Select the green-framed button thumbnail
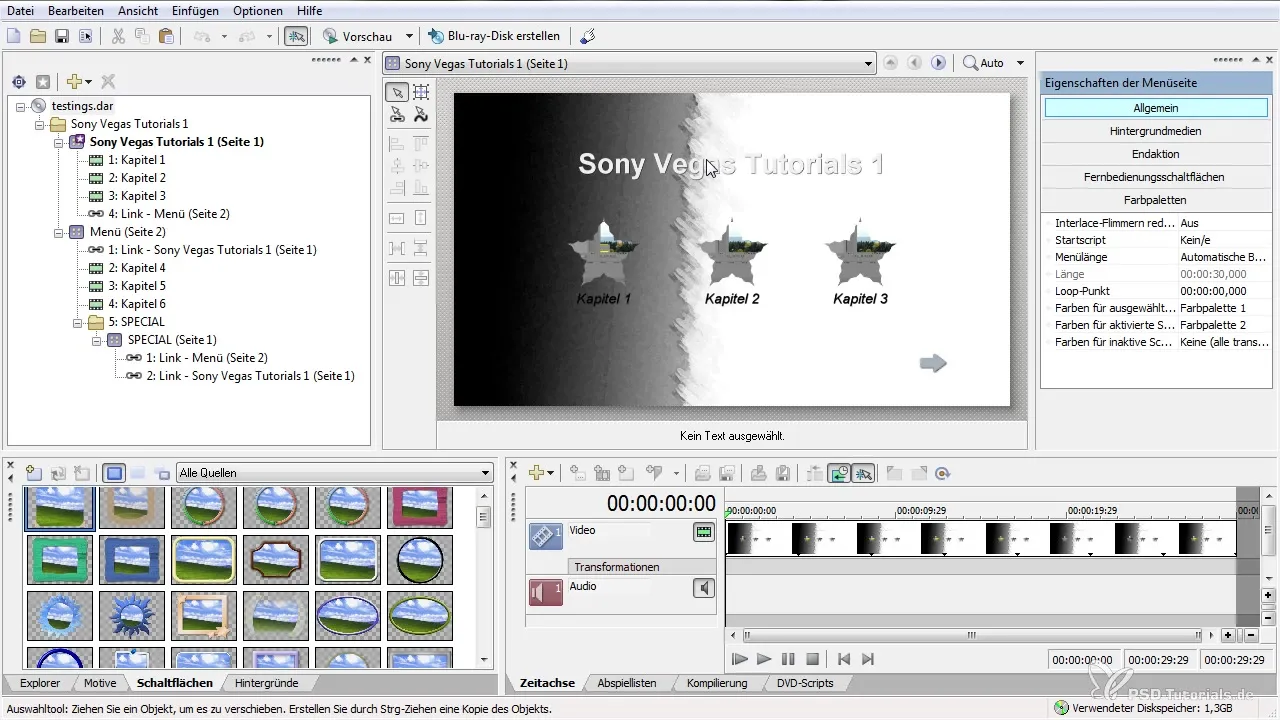 [60, 559]
